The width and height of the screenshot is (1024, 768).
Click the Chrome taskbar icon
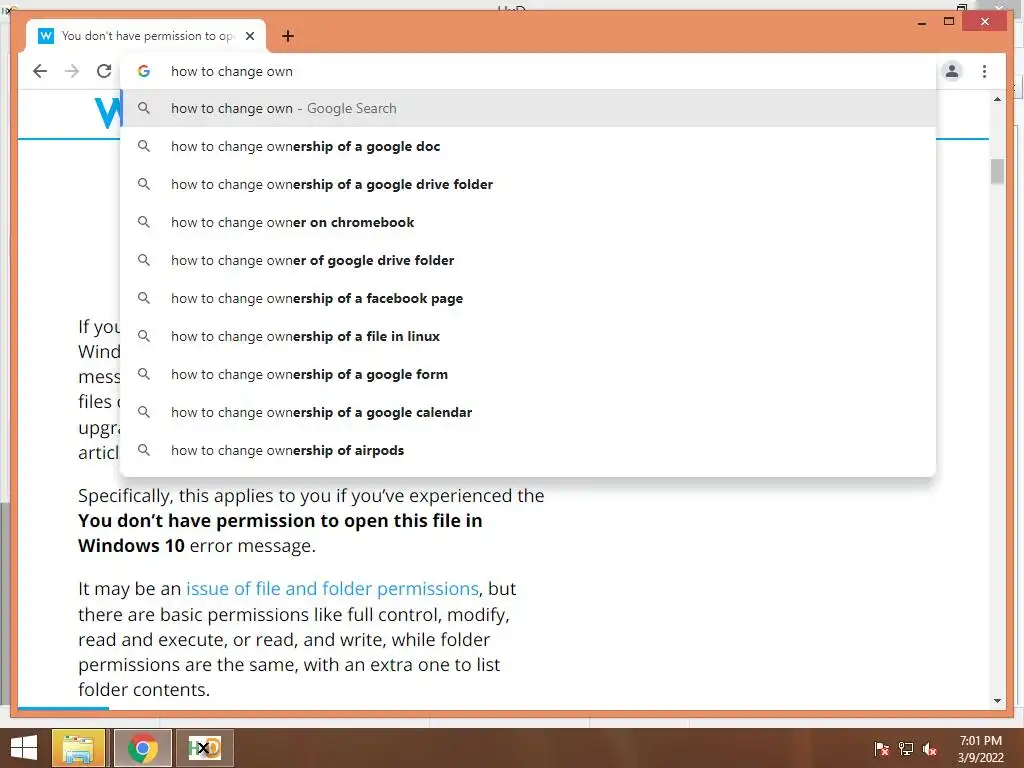(x=142, y=748)
